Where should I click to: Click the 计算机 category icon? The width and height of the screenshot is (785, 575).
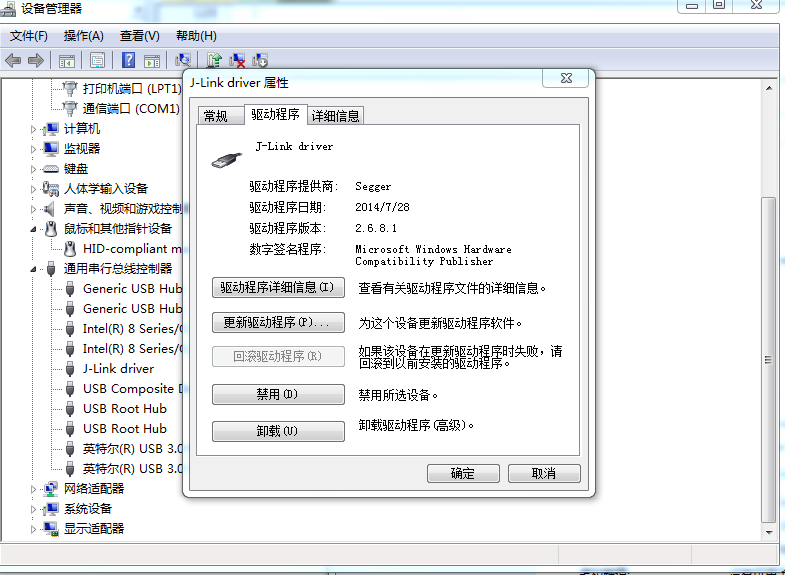51,129
